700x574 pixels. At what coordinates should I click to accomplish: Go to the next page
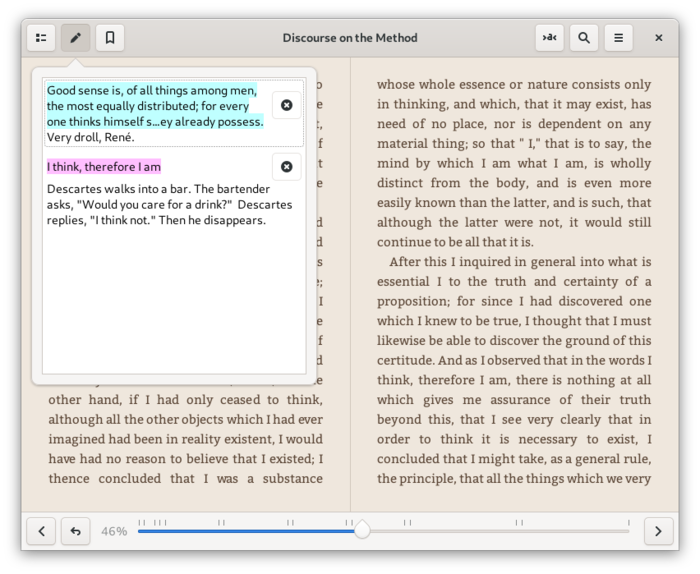(x=658, y=531)
